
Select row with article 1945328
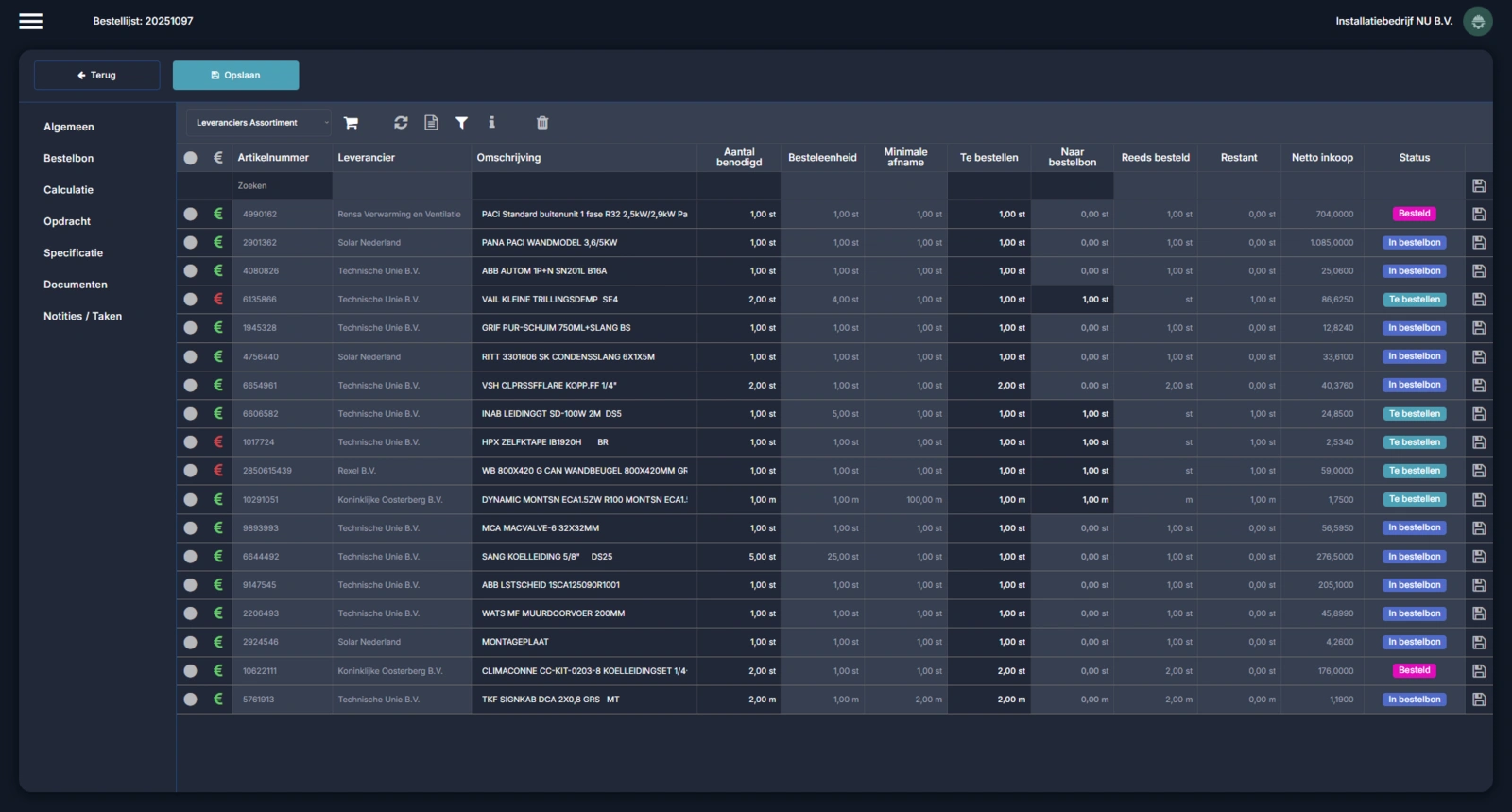coord(191,328)
